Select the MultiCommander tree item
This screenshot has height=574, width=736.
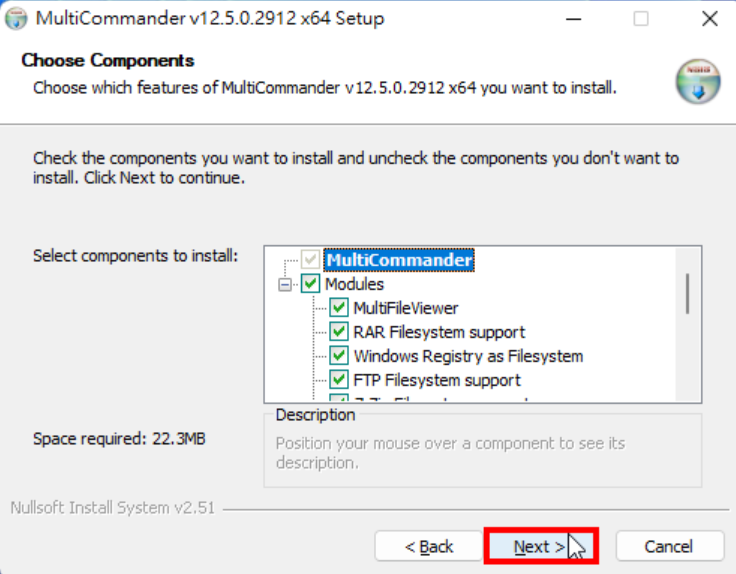click(399, 260)
